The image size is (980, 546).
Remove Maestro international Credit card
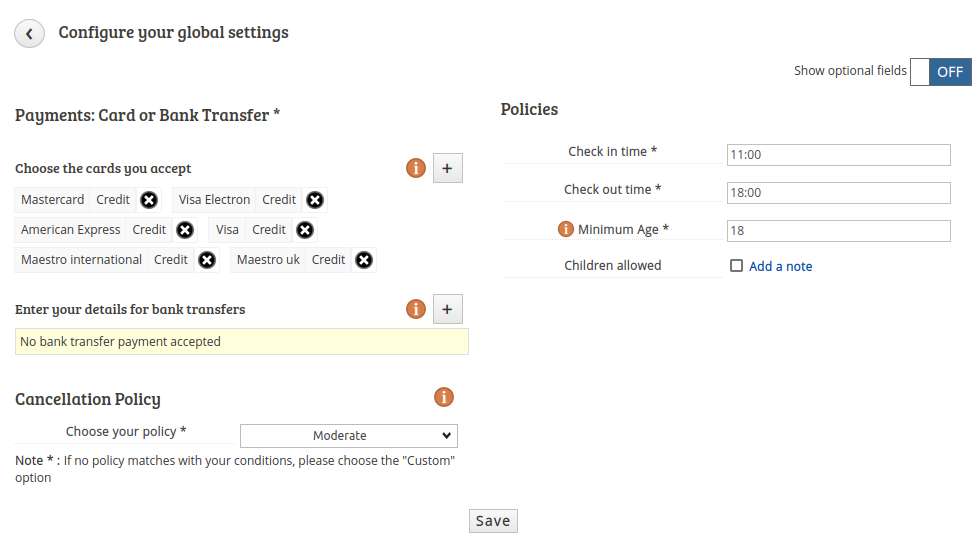point(207,260)
